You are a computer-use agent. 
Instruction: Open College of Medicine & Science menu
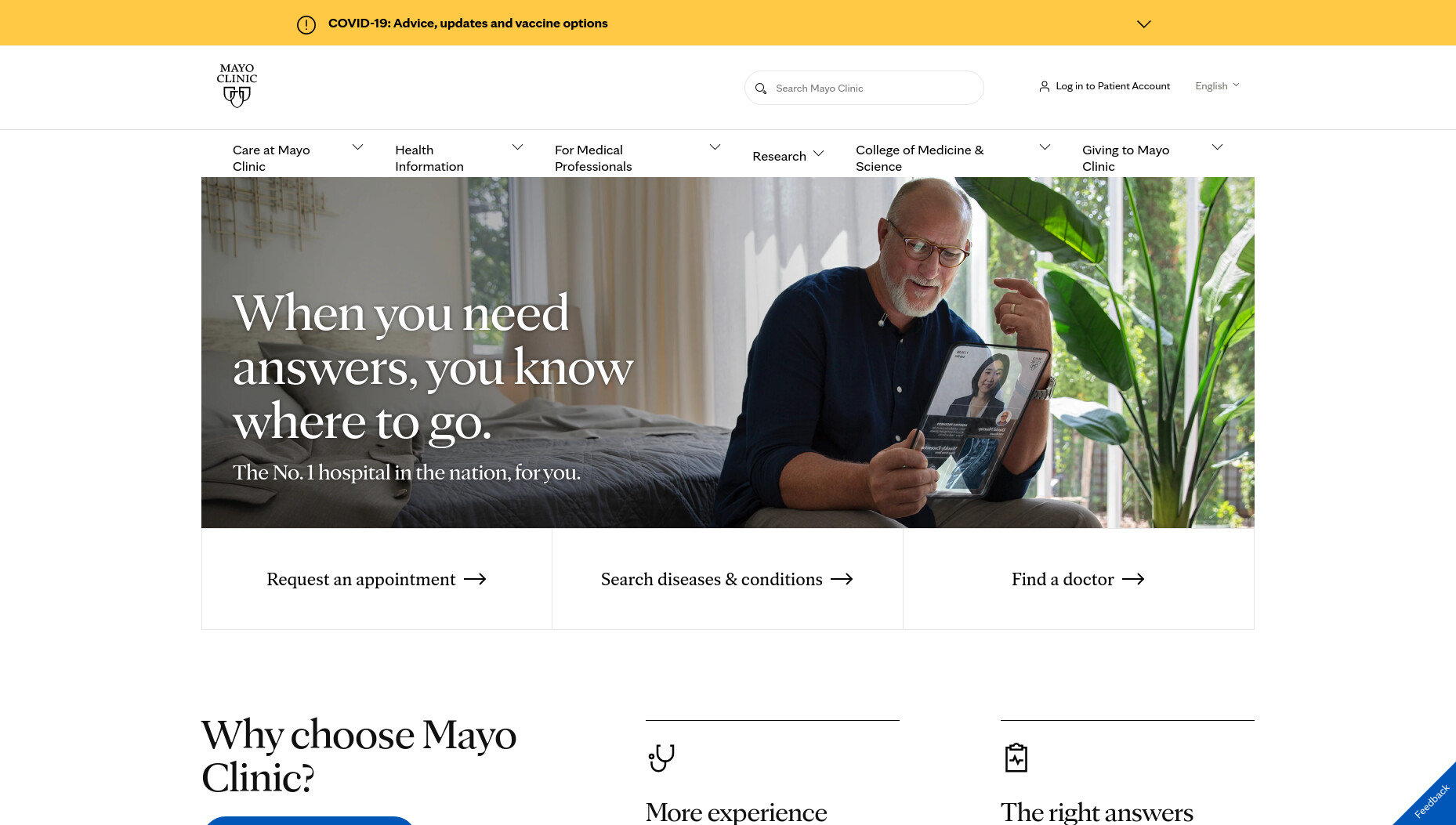pos(919,158)
